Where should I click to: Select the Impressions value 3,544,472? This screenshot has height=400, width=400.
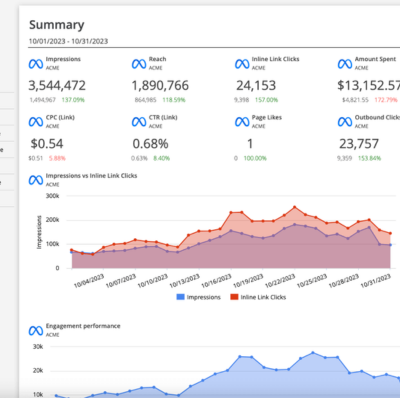pyautogui.click(x=57, y=86)
